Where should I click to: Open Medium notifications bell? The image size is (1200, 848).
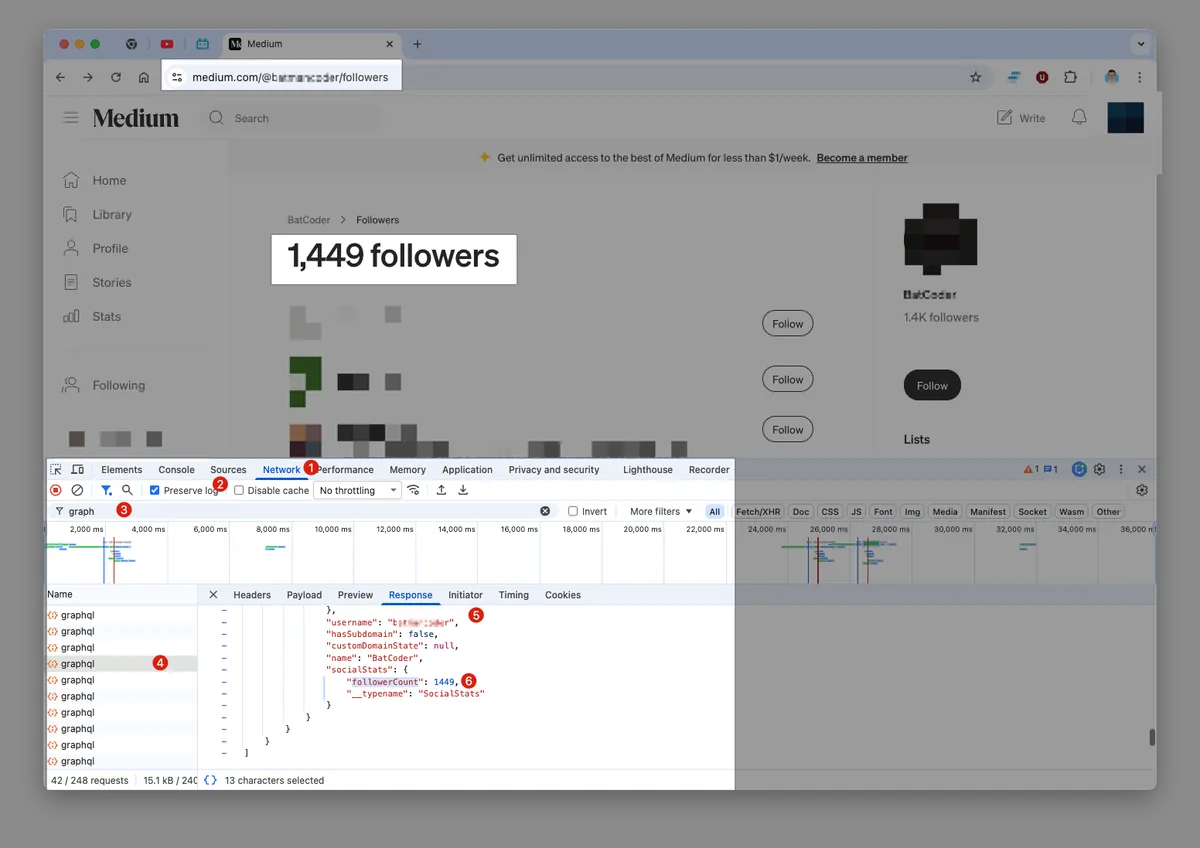point(1079,118)
